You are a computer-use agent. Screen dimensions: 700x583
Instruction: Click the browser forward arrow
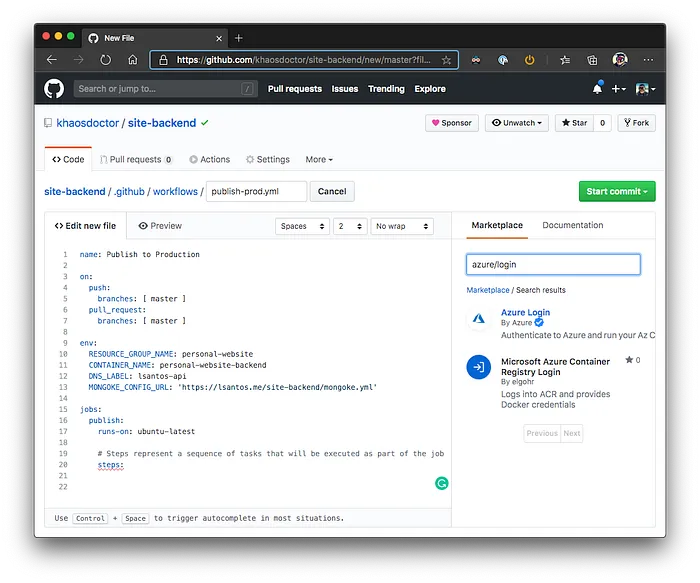pyautogui.click(x=79, y=60)
